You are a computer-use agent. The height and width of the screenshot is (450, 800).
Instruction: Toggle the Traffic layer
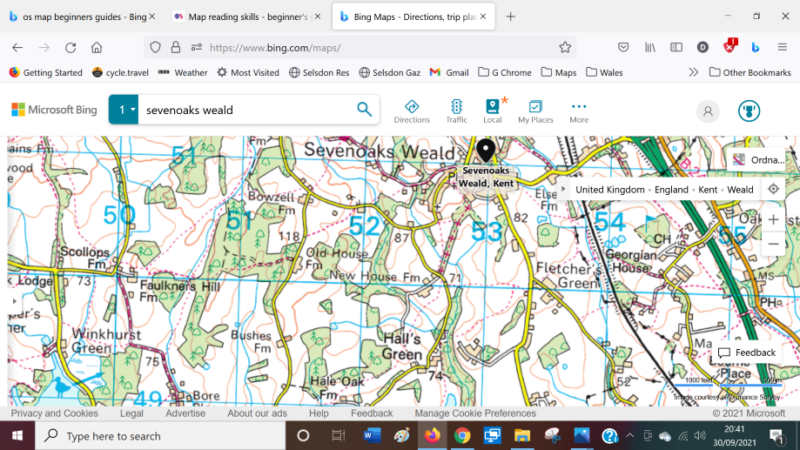(456, 111)
